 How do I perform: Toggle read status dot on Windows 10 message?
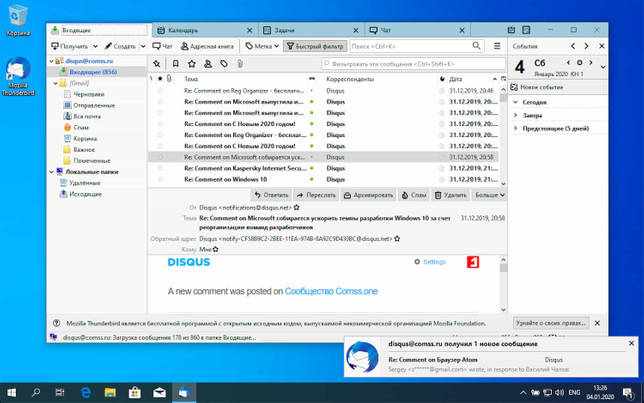(x=312, y=180)
